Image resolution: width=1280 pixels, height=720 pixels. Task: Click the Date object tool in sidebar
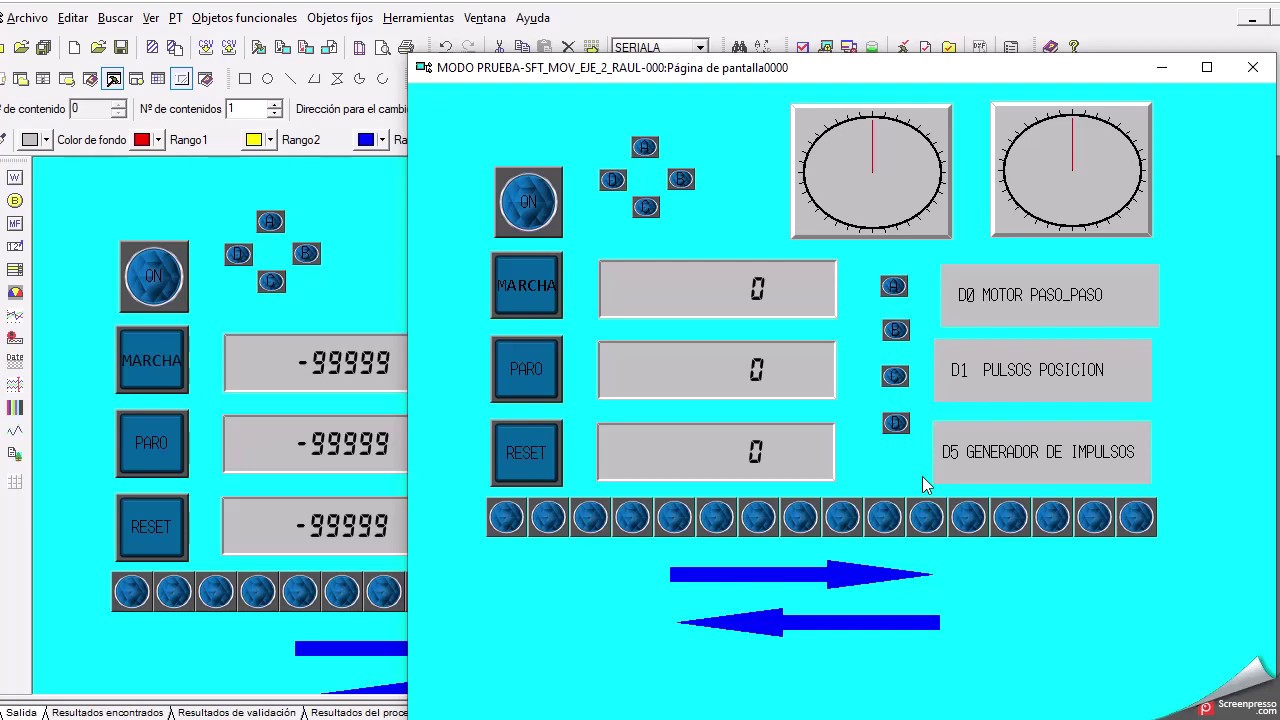[x=15, y=361]
